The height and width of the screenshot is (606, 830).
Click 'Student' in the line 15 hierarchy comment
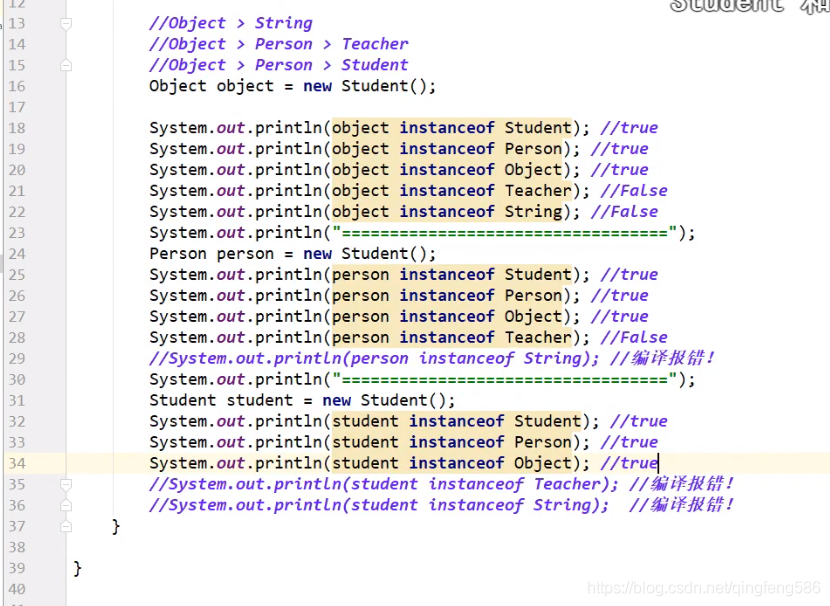pyautogui.click(x=375, y=65)
